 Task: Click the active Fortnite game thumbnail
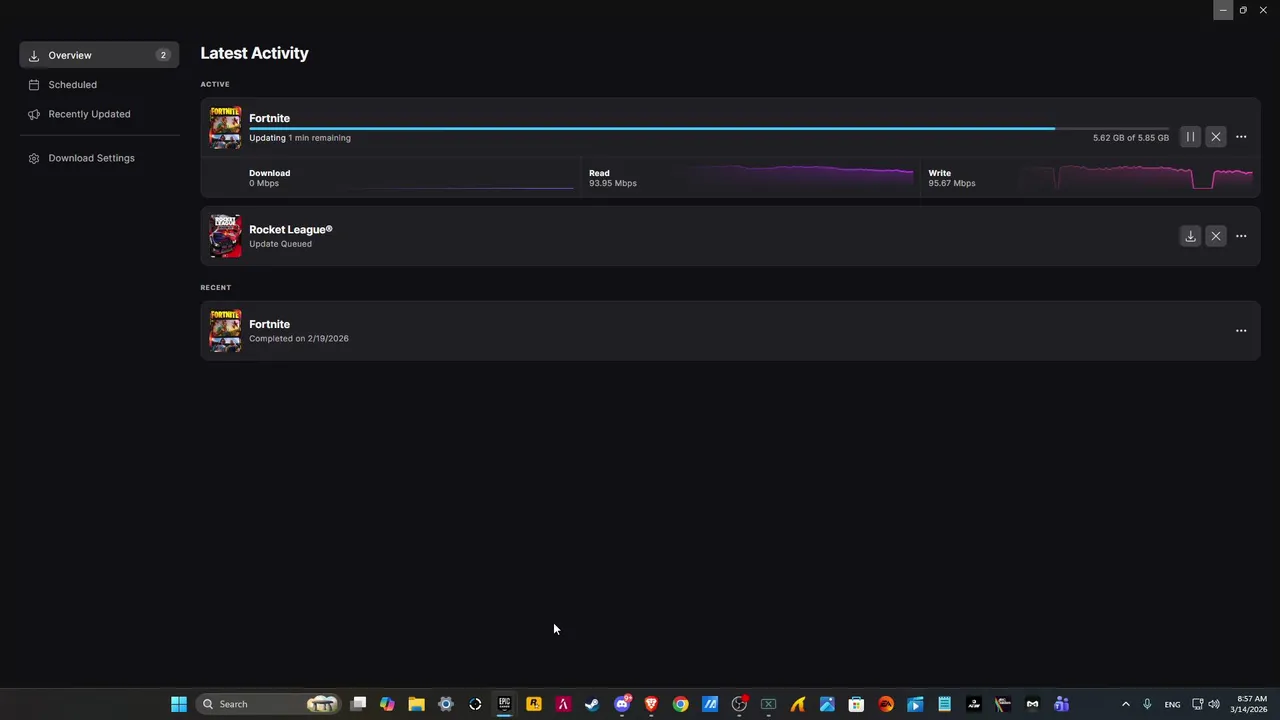[x=225, y=128]
